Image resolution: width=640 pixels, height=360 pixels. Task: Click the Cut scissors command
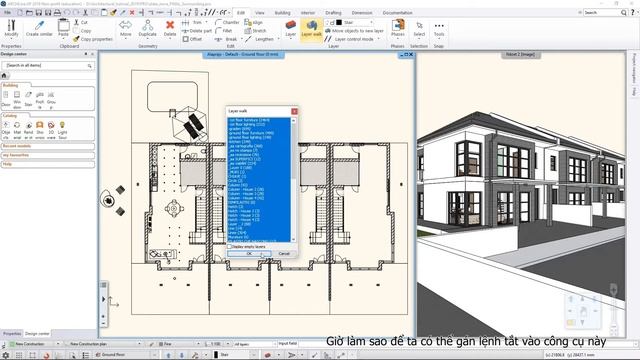click(80, 22)
